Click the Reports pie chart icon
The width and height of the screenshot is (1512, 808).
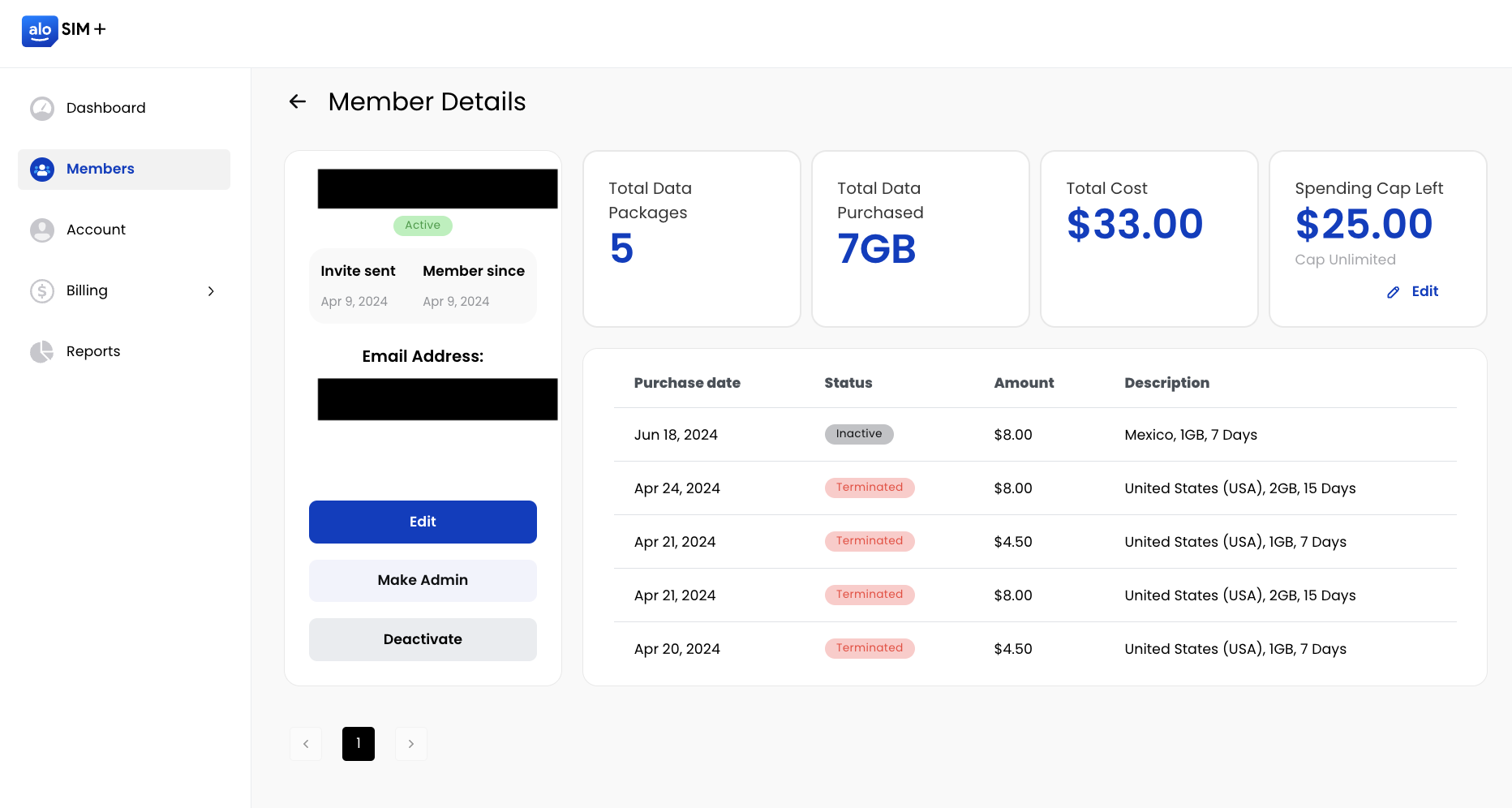42,352
